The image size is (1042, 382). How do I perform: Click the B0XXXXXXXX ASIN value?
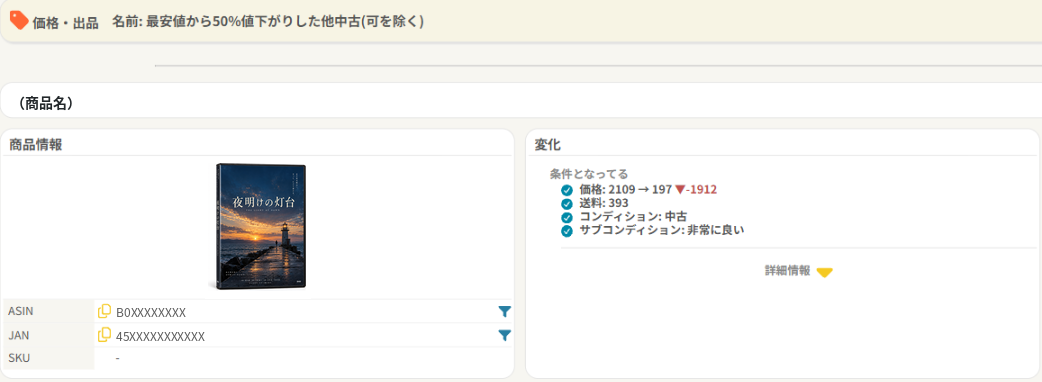point(151,312)
